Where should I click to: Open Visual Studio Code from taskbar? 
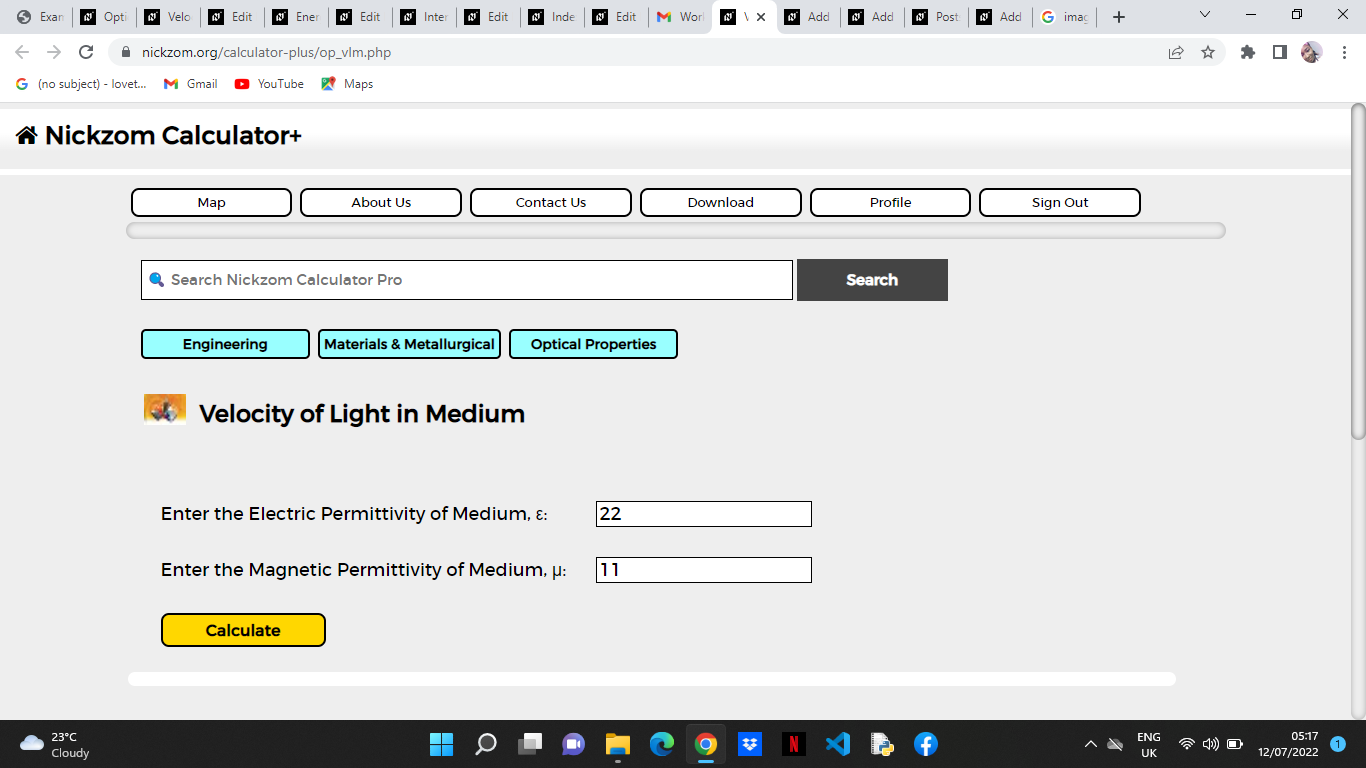click(x=838, y=744)
